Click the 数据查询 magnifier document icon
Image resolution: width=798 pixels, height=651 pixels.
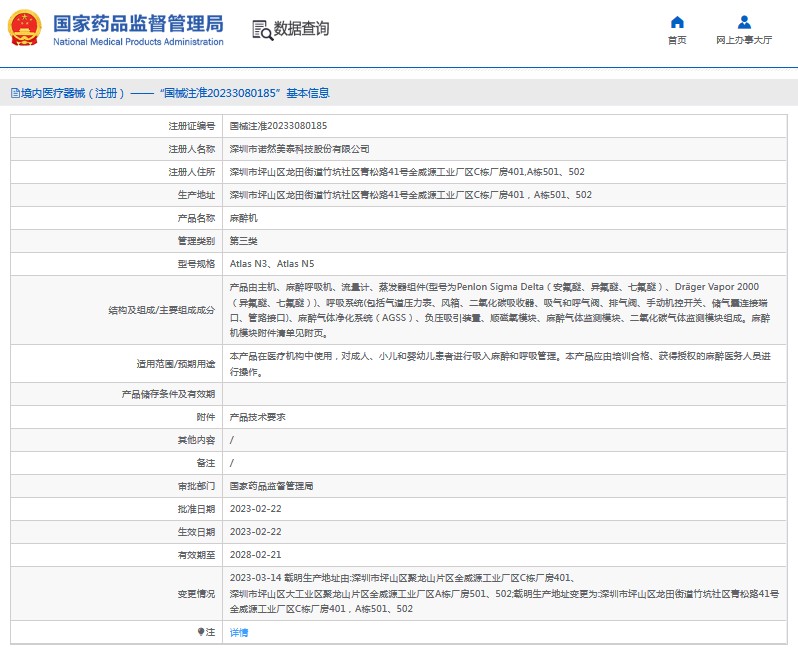coord(261,30)
